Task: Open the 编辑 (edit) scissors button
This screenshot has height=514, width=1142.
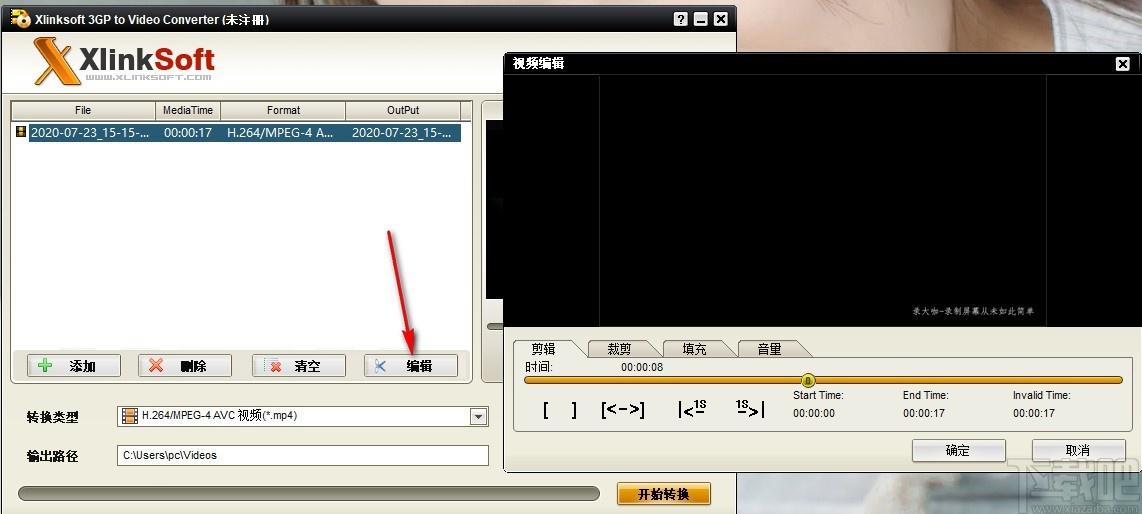Action: point(411,366)
